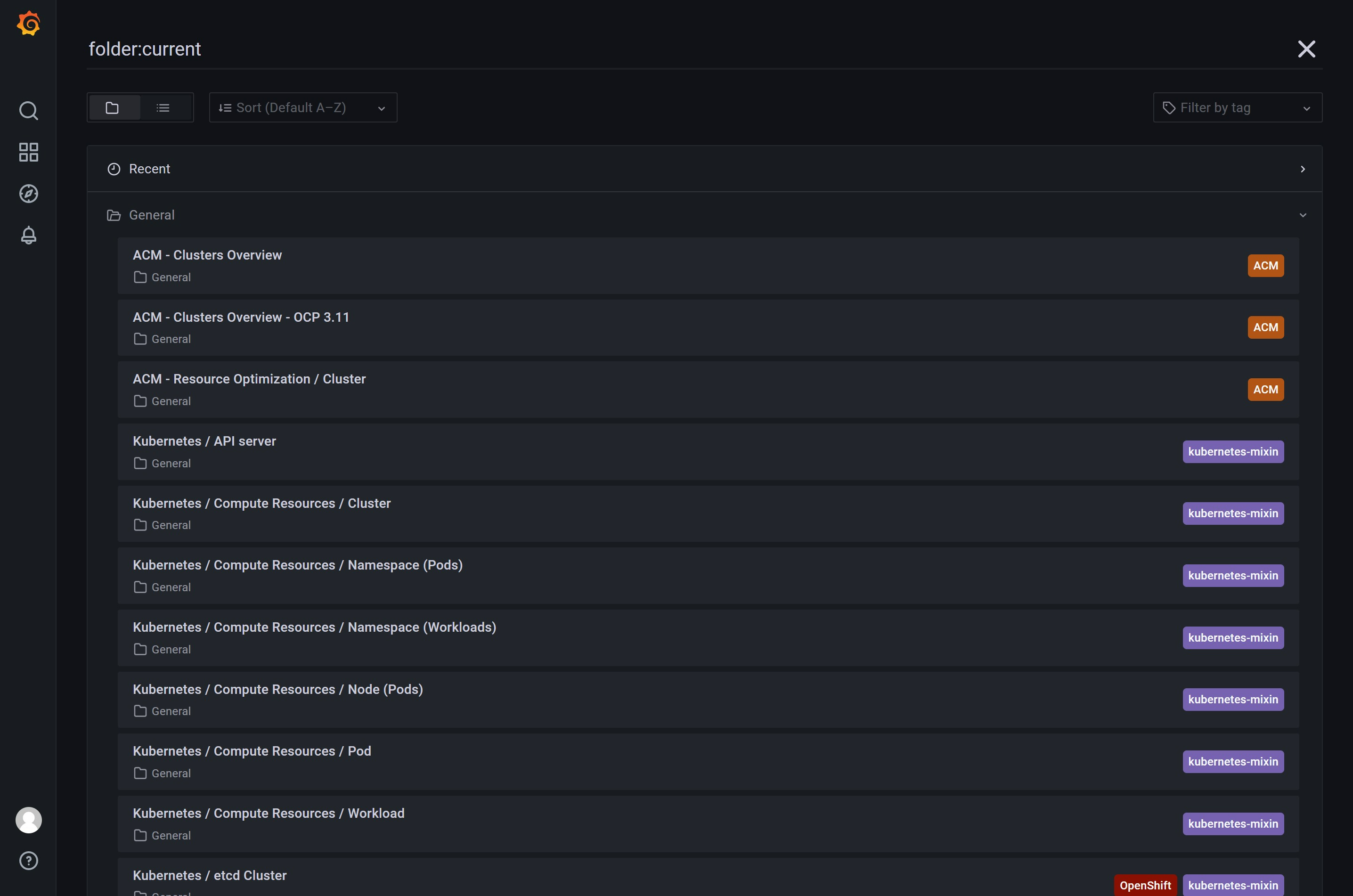Screen dimensions: 1353x896
Task: Click the user profile avatar
Action: point(28,820)
